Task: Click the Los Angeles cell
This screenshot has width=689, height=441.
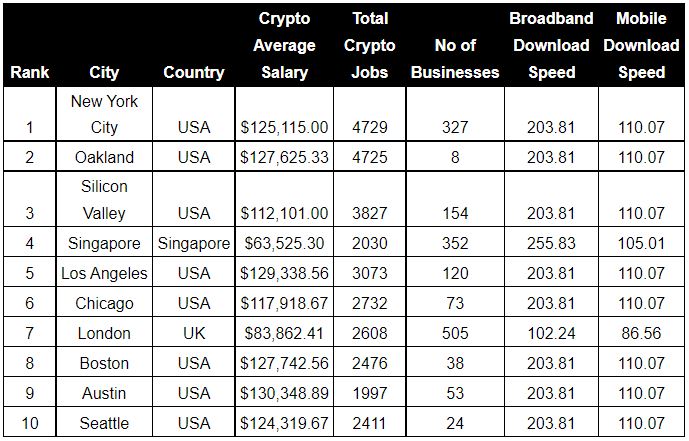Action: (104, 273)
